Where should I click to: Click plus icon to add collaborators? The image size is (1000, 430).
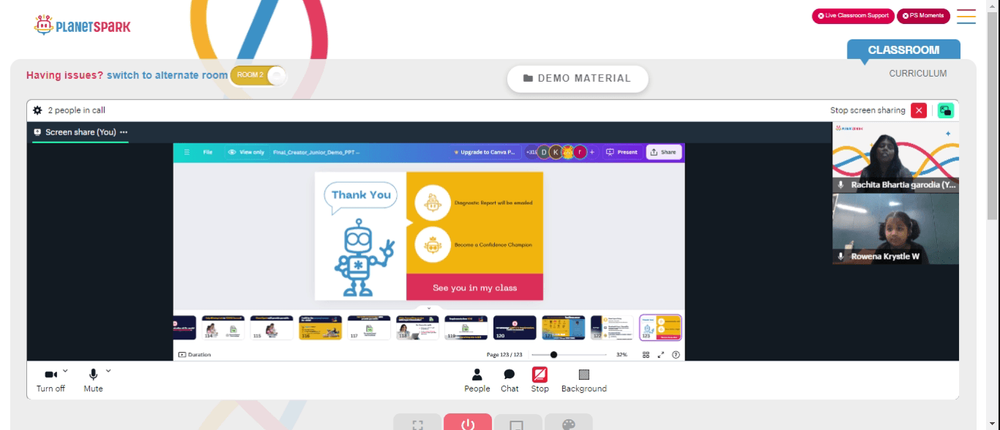click(592, 152)
